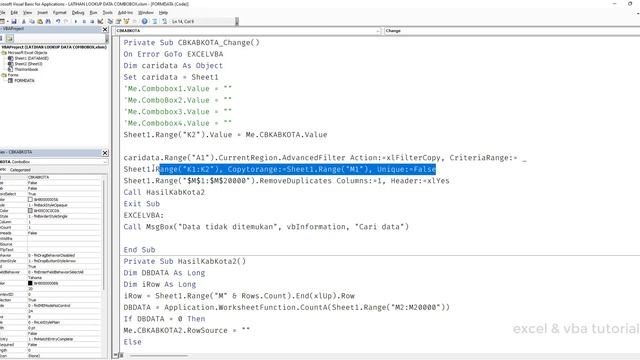Click the fmListStylePlain property value
This screenshot has height=360, width=640.
[44, 322]
